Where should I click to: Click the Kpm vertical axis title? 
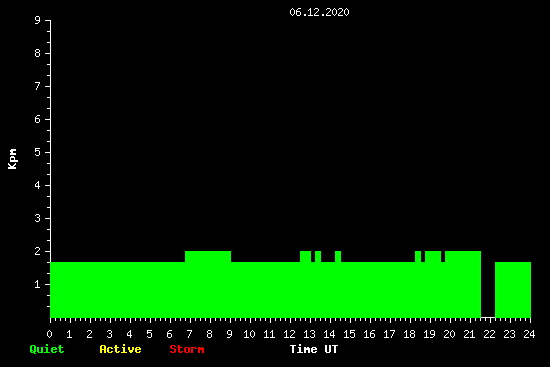coord(12,159)
